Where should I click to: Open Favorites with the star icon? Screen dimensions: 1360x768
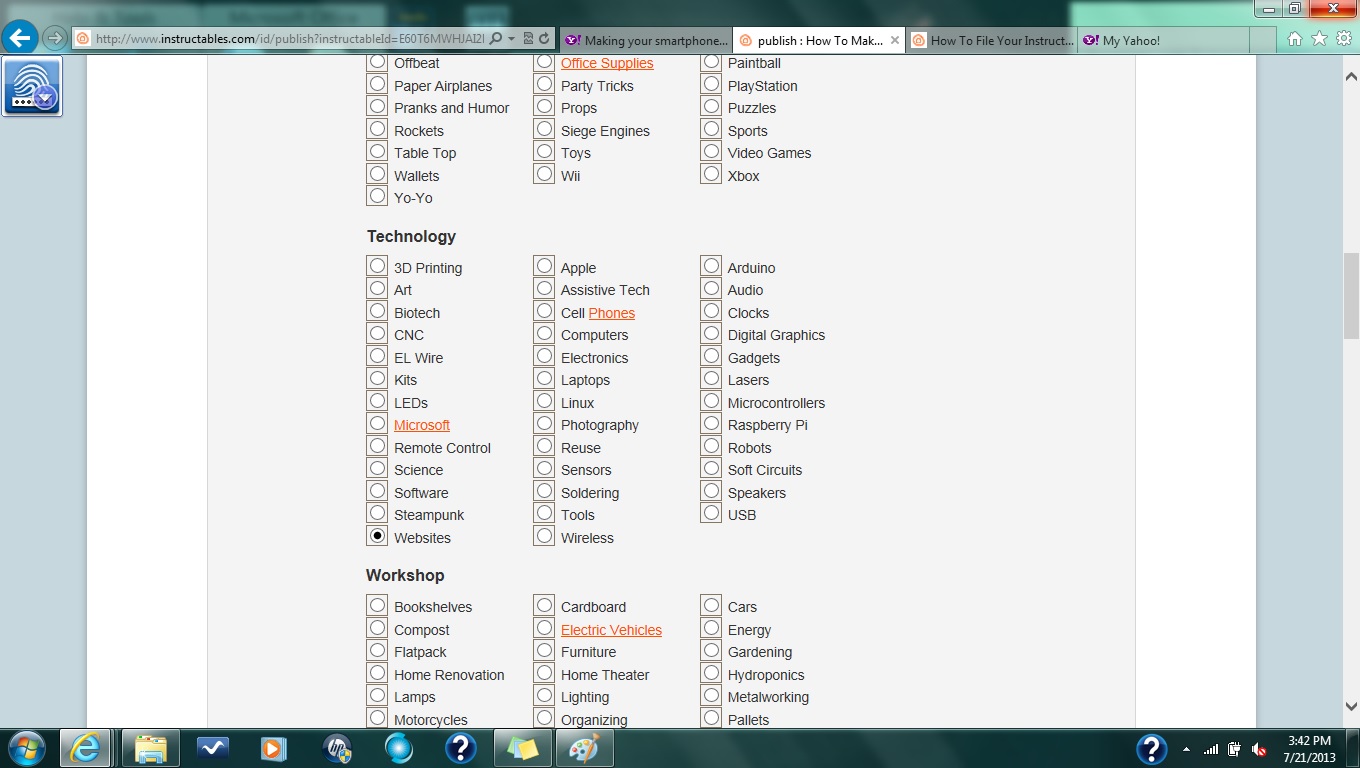tap(1319, 39)
